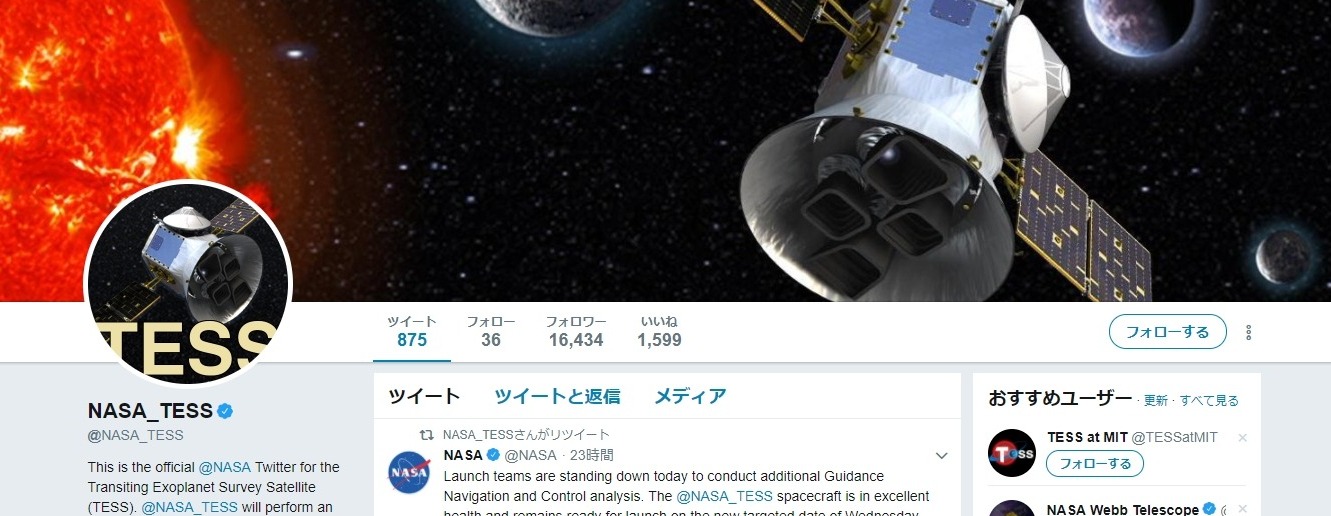Click the NASA logo avatar in tweet
The width and height of the screenshot is (1331, 516).
click(409, 472)
